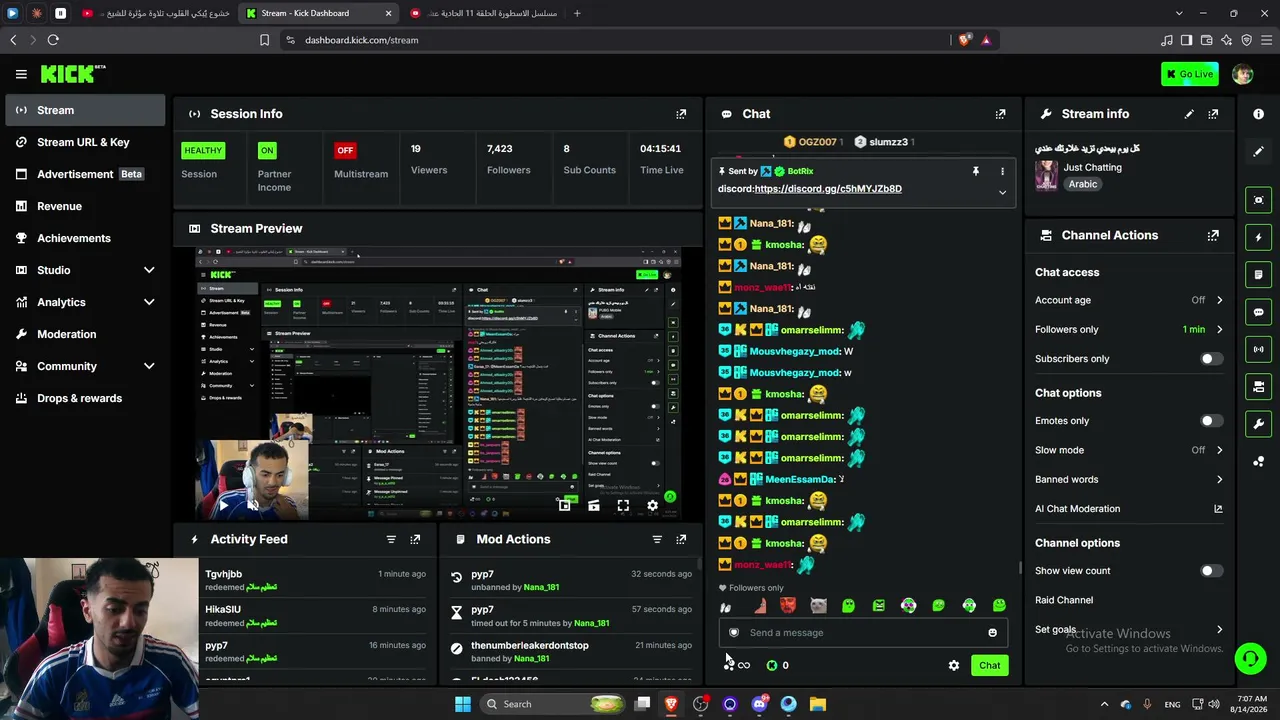Enter fullscreen in the stream preview

(623, 506)
